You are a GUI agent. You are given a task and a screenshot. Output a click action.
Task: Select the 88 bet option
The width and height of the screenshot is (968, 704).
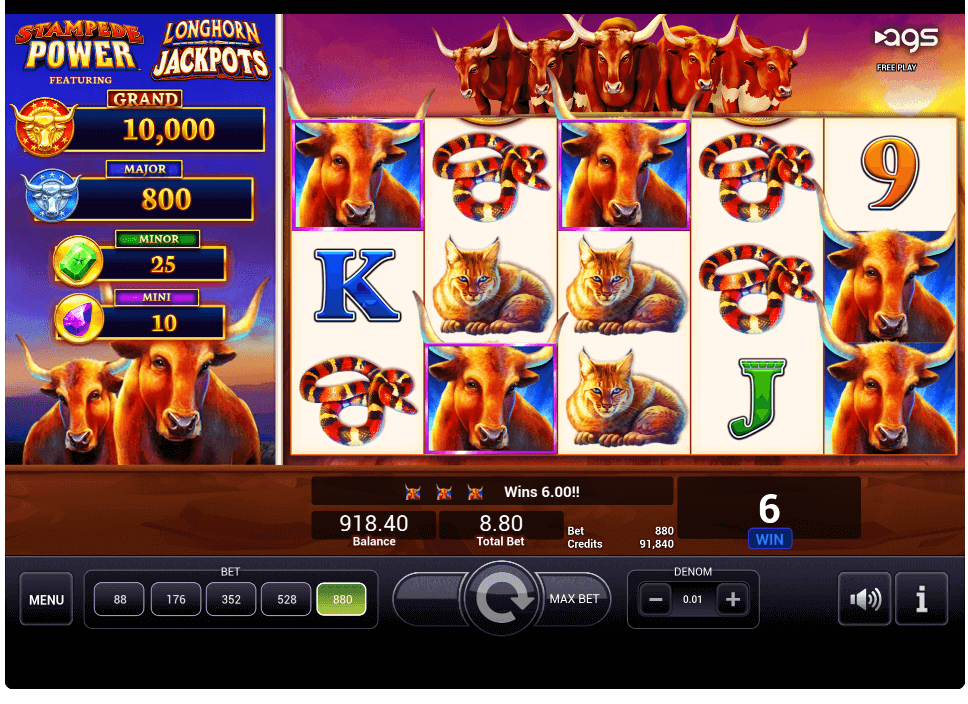click(x=120, y=599)
